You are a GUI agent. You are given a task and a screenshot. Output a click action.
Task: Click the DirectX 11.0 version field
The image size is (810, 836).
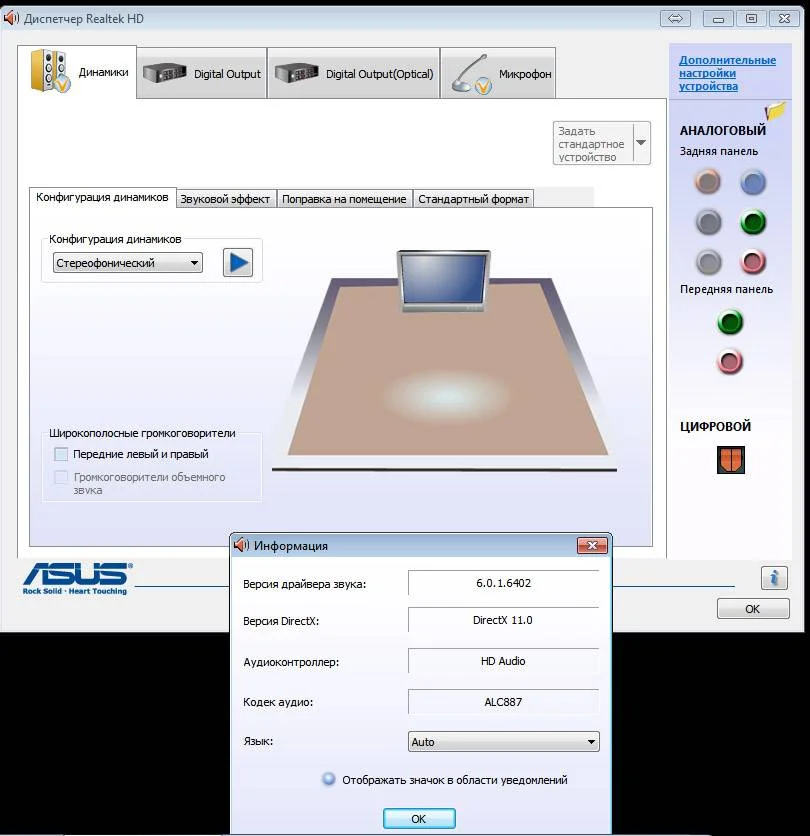click(503, 620)
